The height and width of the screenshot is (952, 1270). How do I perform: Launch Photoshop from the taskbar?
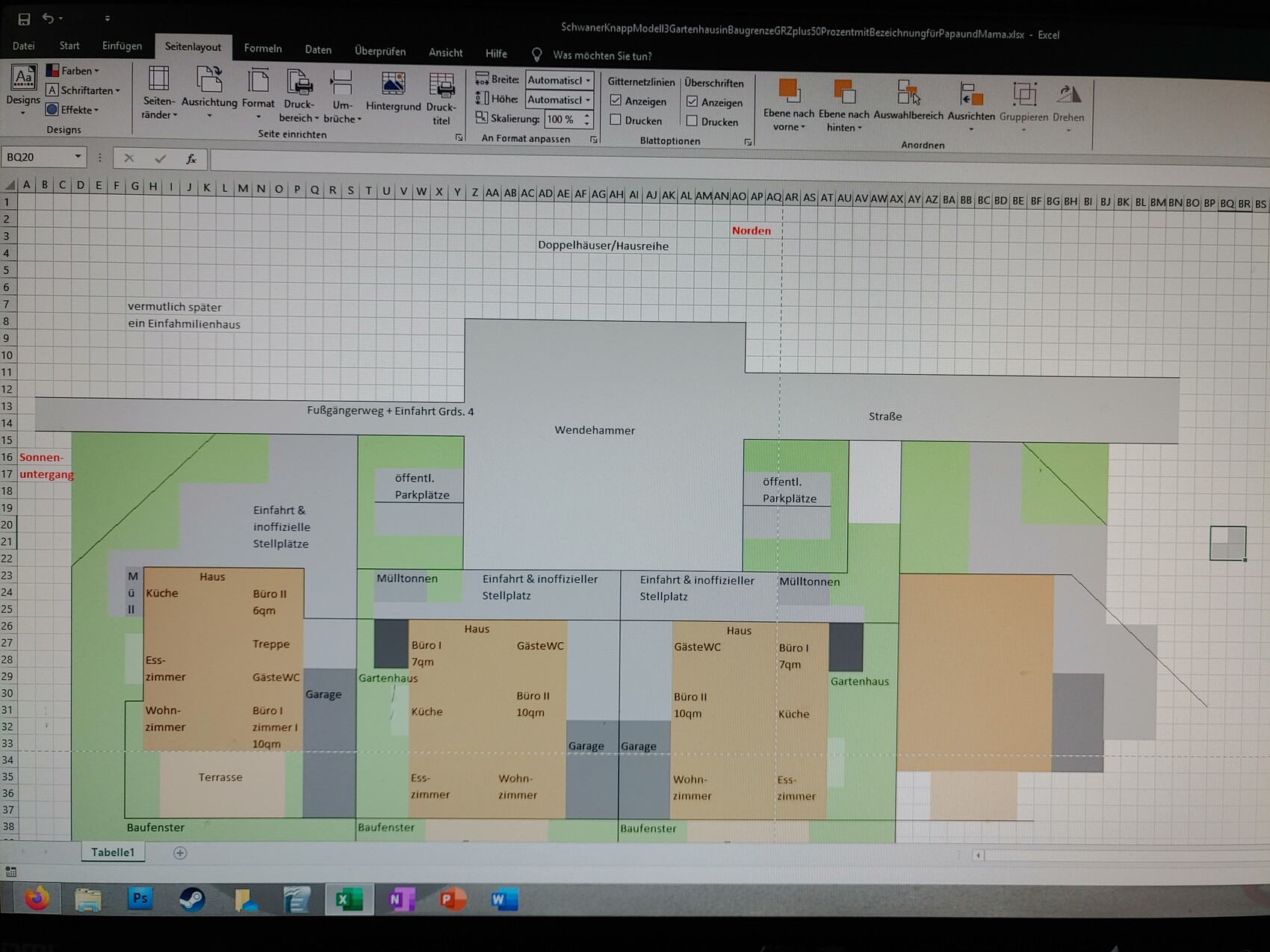(x=140, y=898)
